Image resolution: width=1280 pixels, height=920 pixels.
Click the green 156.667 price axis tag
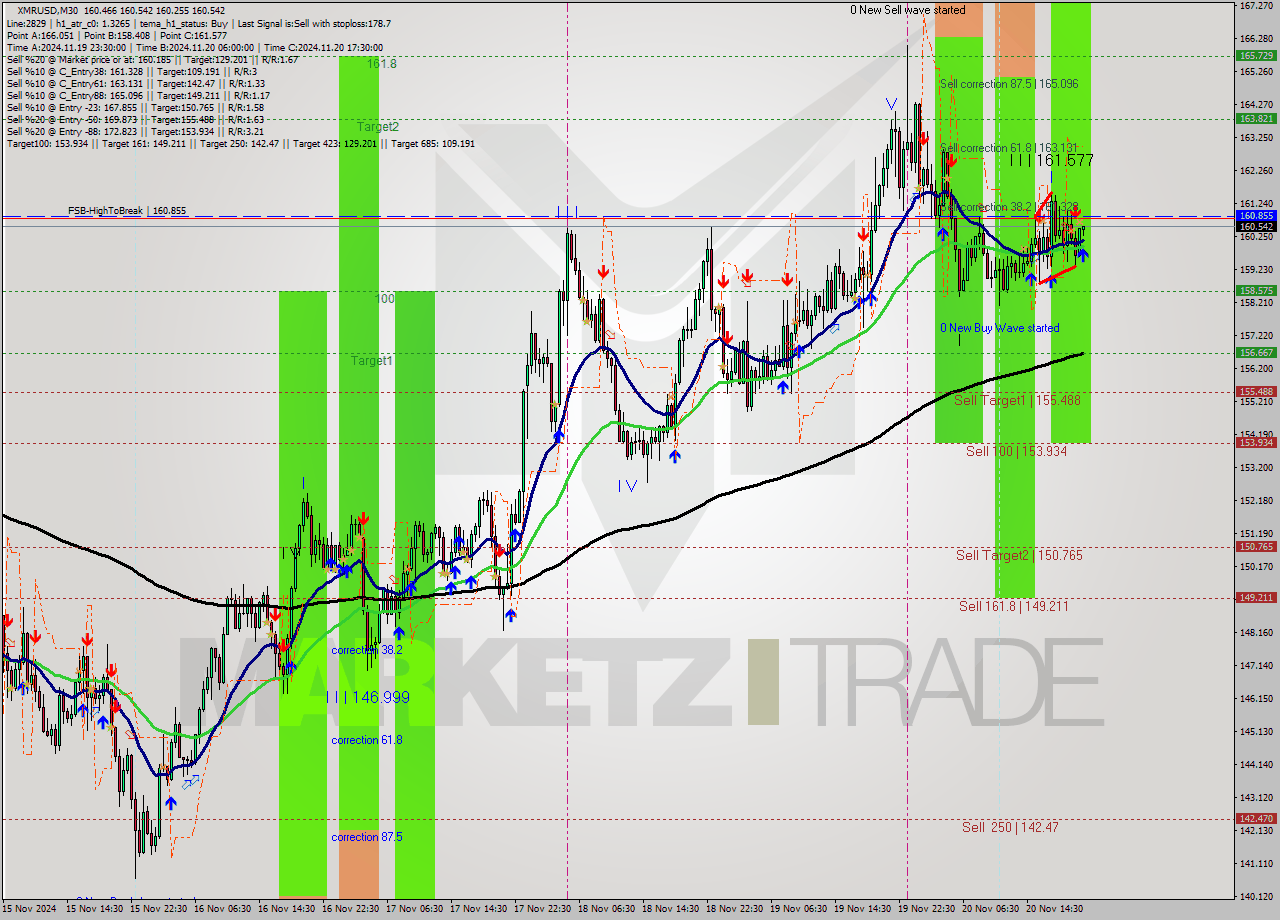click(x=1256, y=353)
